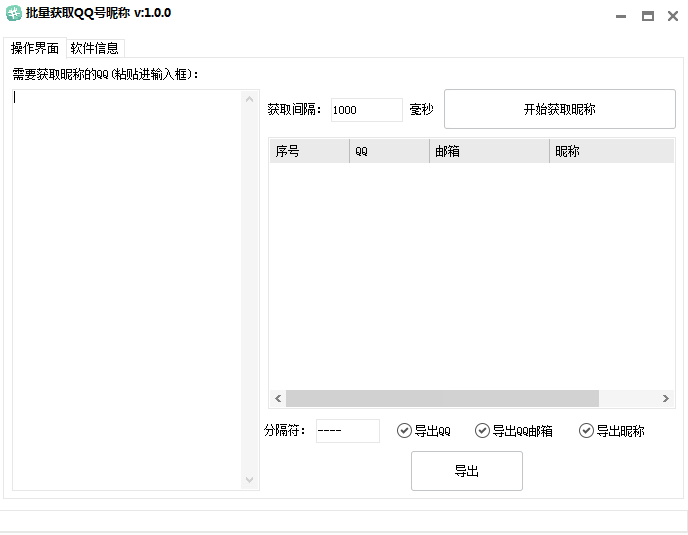Switch to the 软件信息 tab
The width and height of the screenshot is (688, 535).
click(95, 48)
